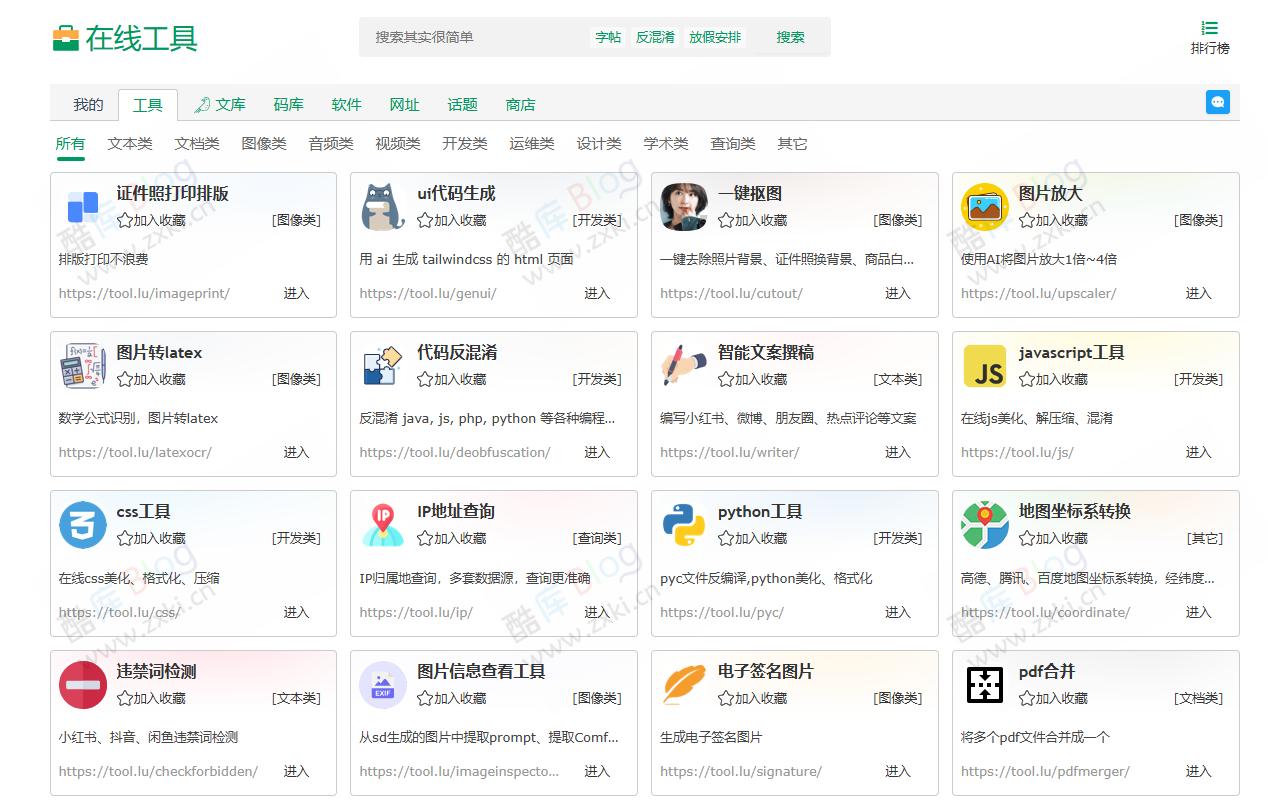Switch to the 软件 tab

click(346, 104)
